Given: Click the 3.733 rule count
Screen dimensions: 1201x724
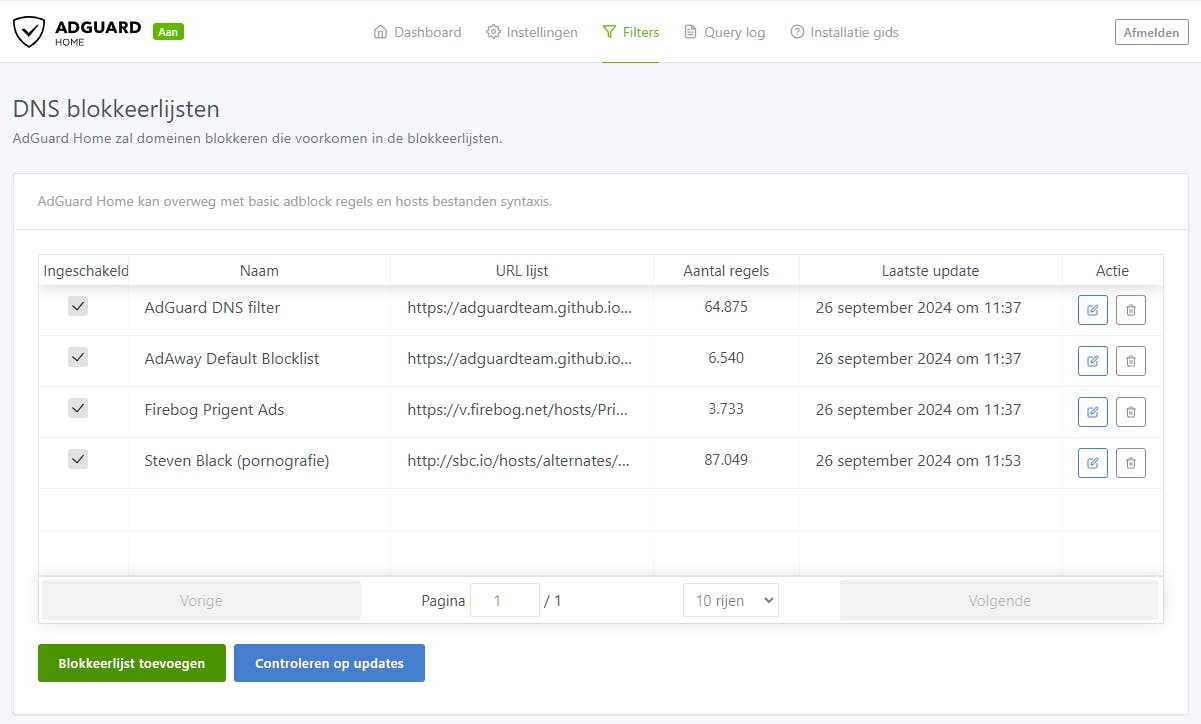Looking at the screenshot, I should click(x=726, y=409).
